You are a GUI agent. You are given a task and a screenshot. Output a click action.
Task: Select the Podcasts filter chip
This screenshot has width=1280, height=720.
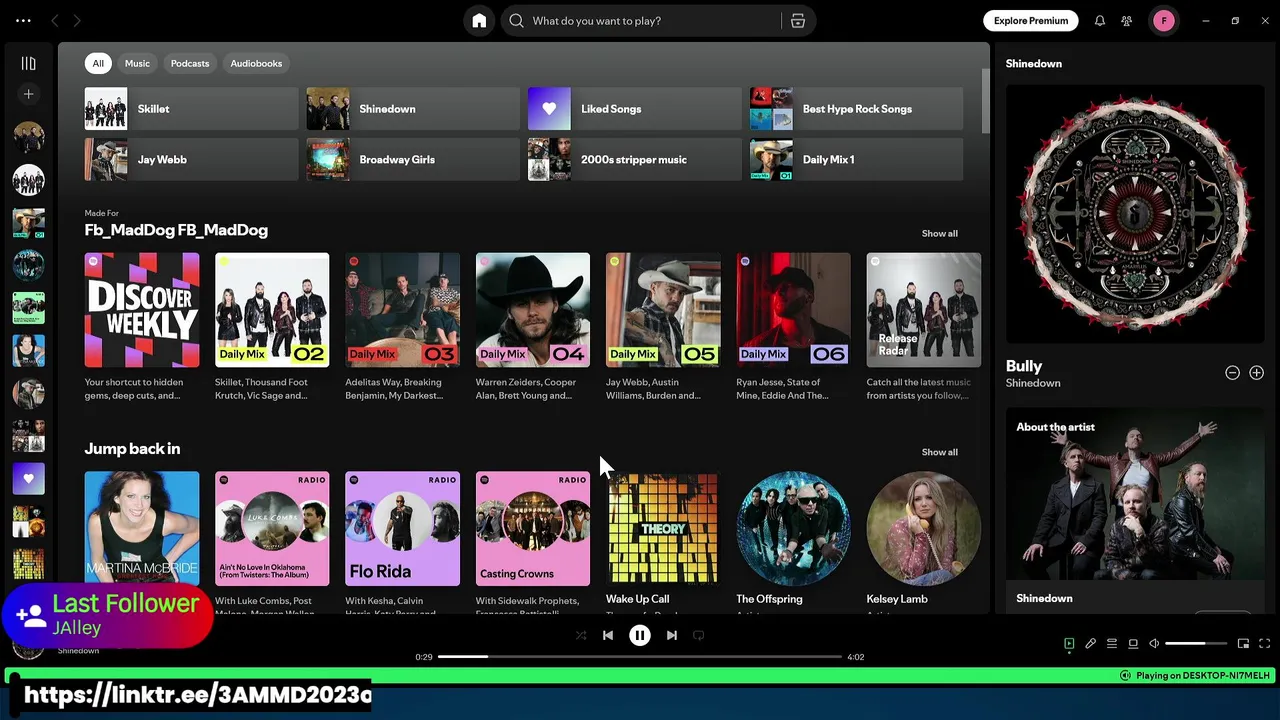point(190,63)
